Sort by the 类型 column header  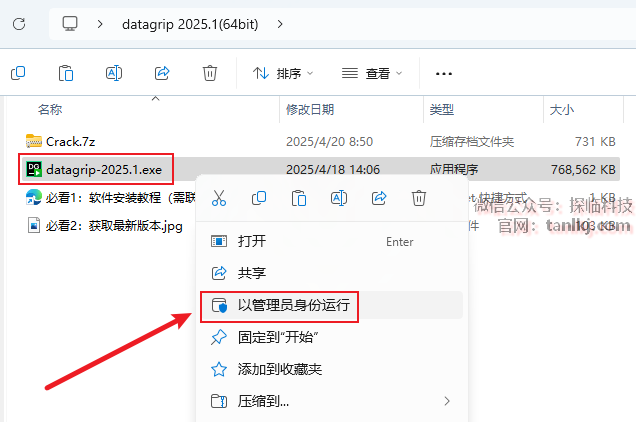coord(442,110)
